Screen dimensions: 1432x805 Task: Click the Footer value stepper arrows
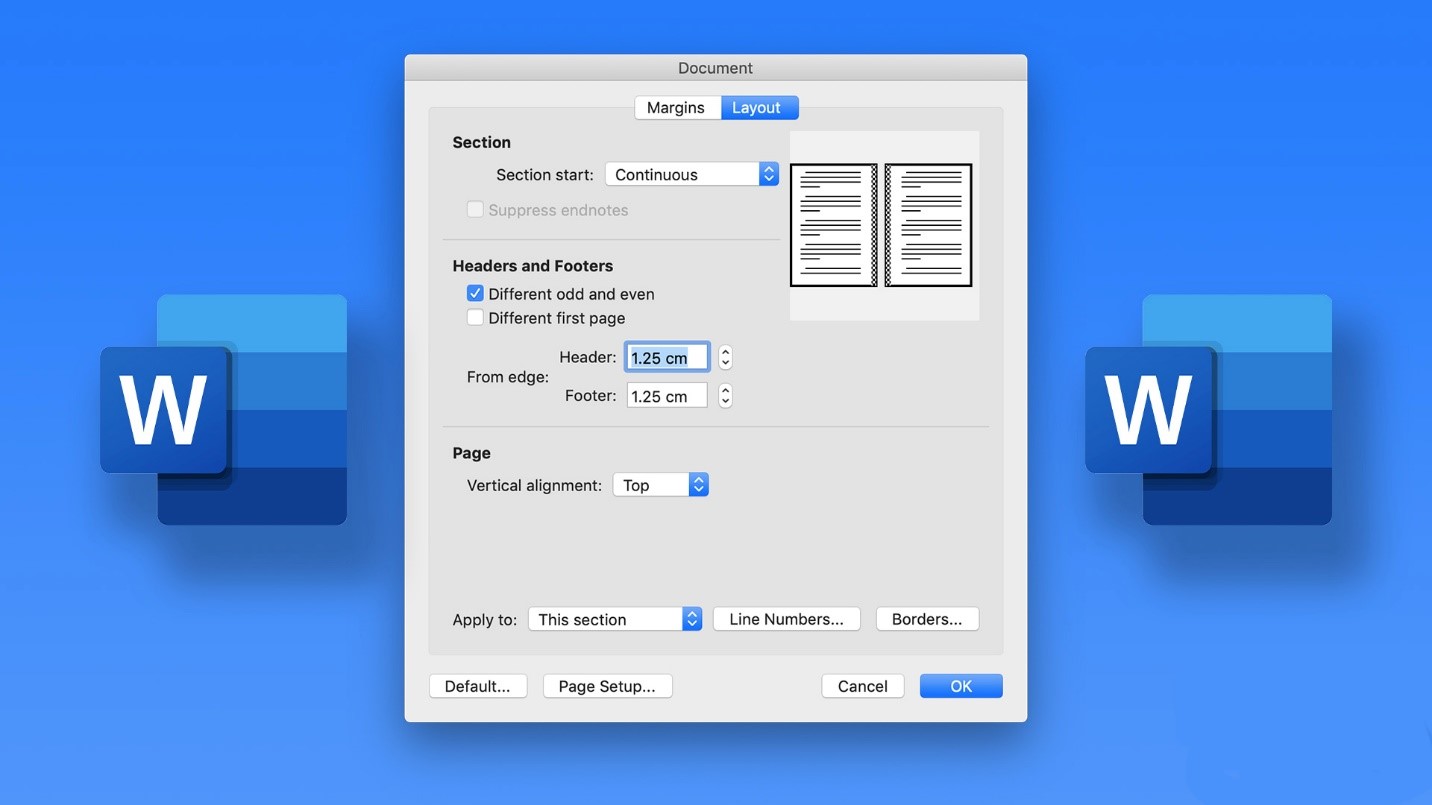coord(726,396)
